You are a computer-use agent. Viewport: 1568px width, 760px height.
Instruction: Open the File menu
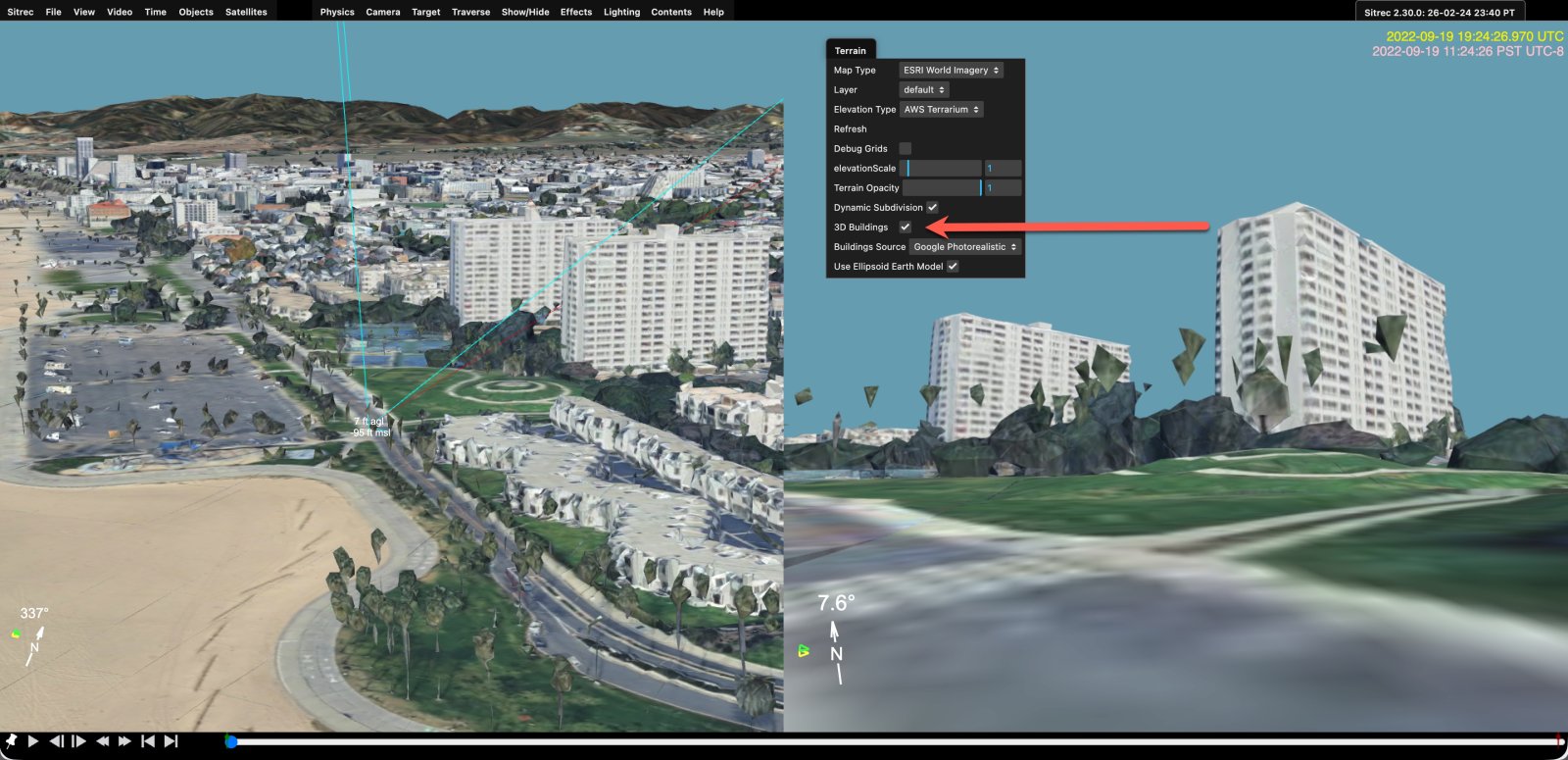coord(54,12)
